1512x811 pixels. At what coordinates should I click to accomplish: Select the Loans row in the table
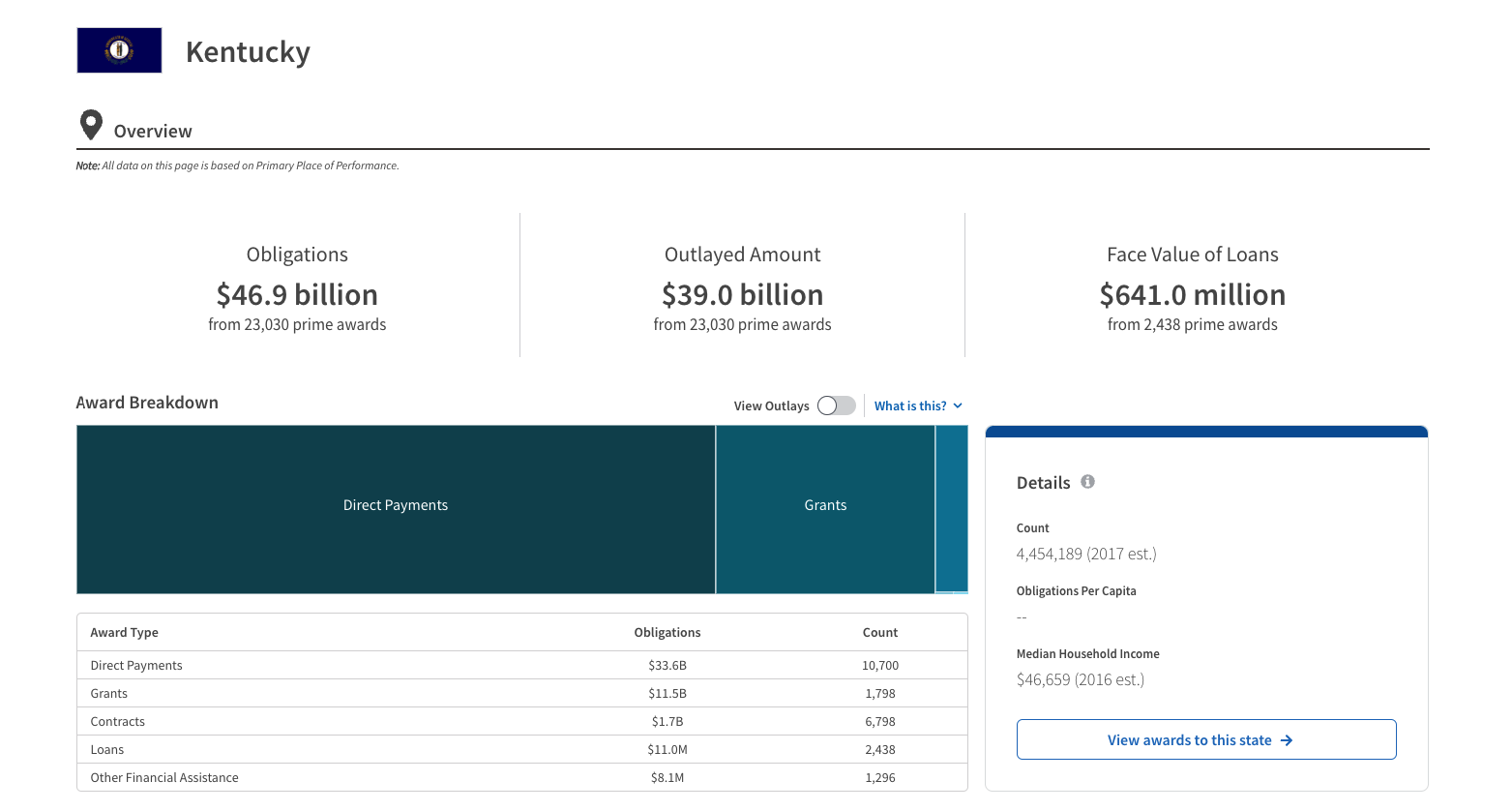tap(107, 750)
